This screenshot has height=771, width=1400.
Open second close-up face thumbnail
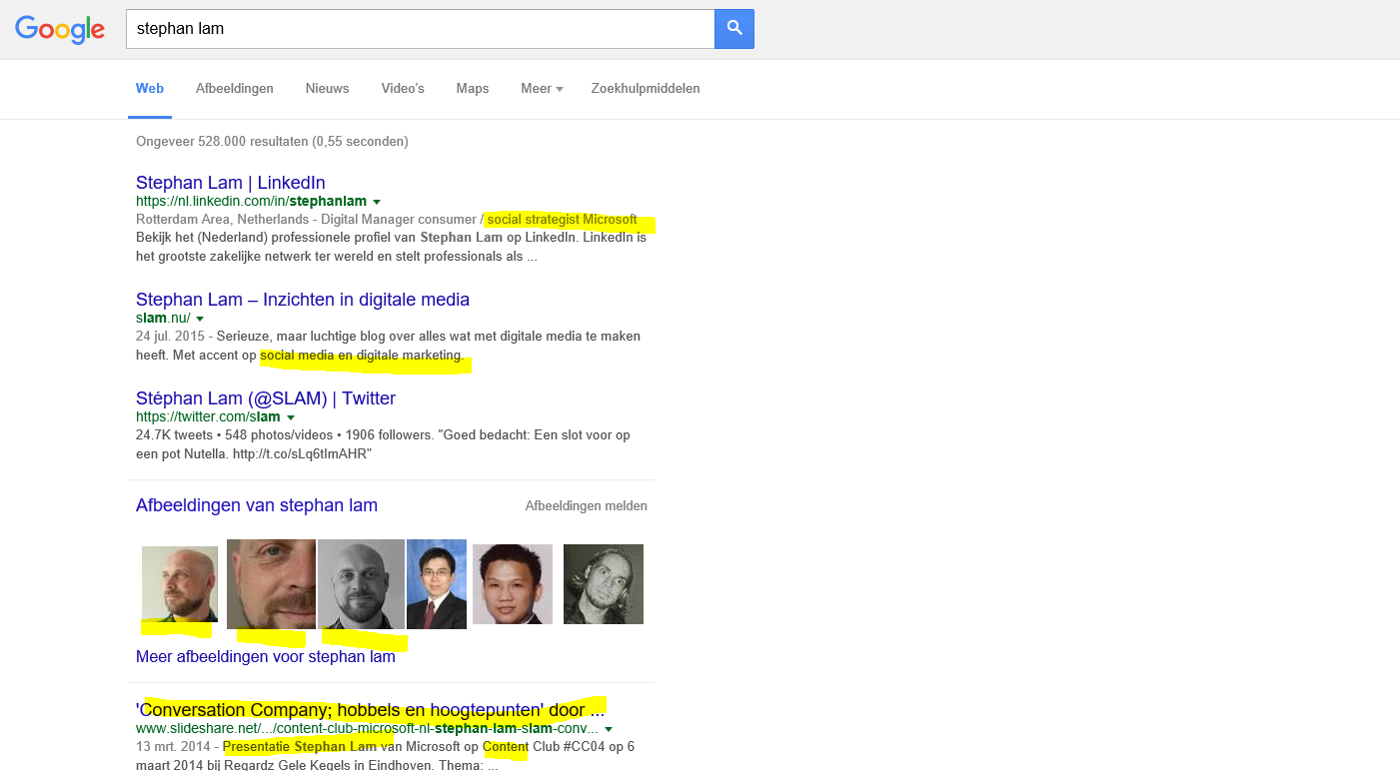pos(271,584)
